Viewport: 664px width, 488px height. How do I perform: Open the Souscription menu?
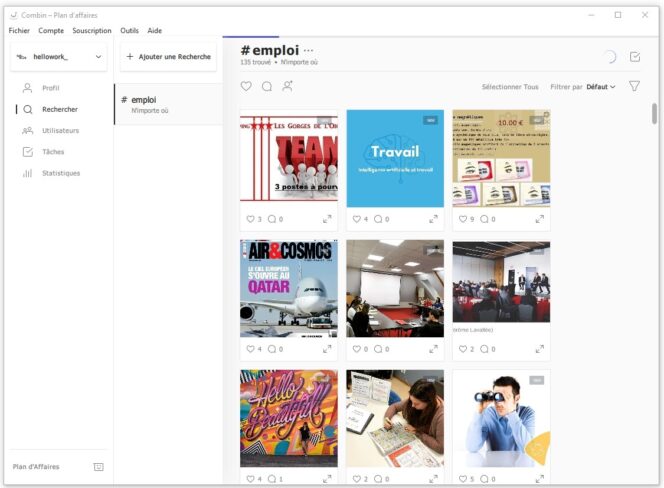click(91, 30)
